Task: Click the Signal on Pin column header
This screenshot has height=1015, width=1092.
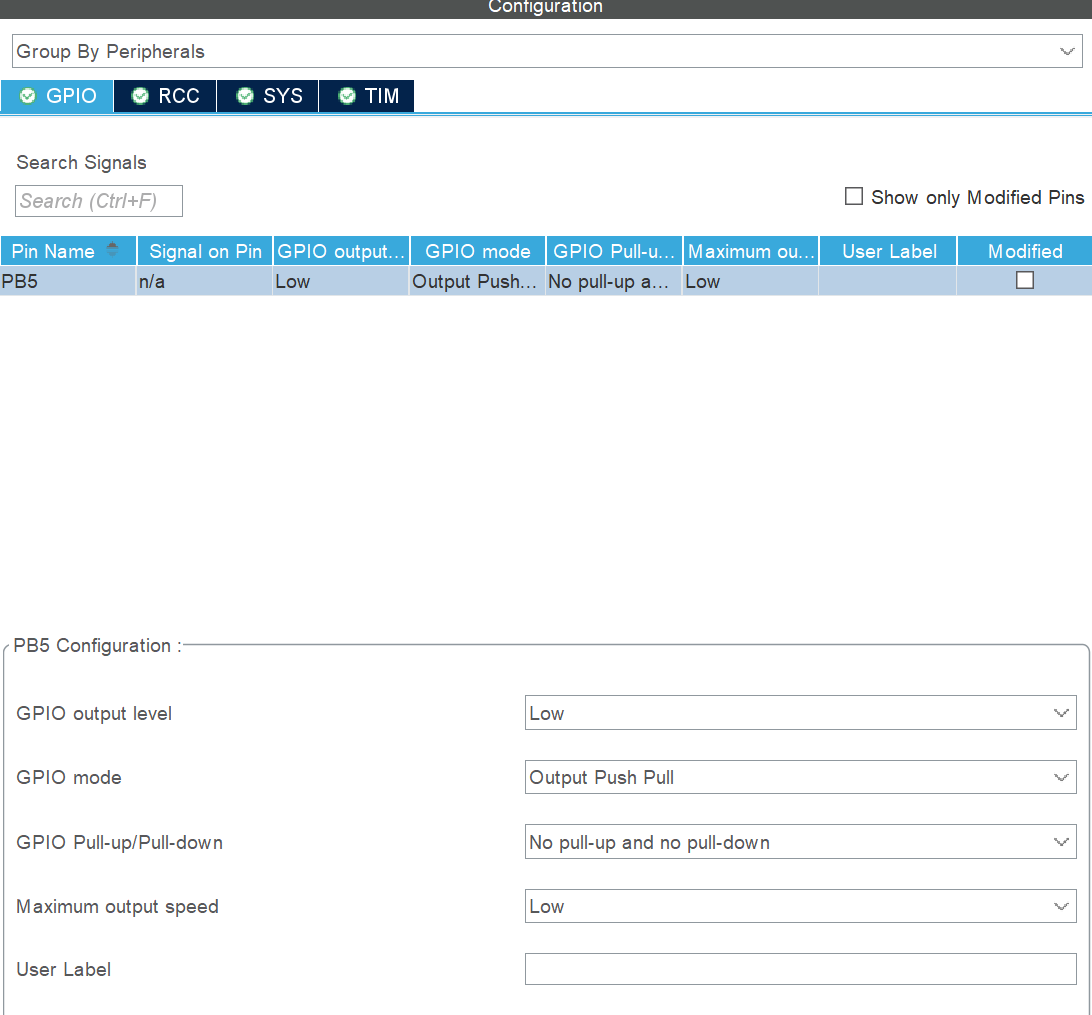Action: 204,250
